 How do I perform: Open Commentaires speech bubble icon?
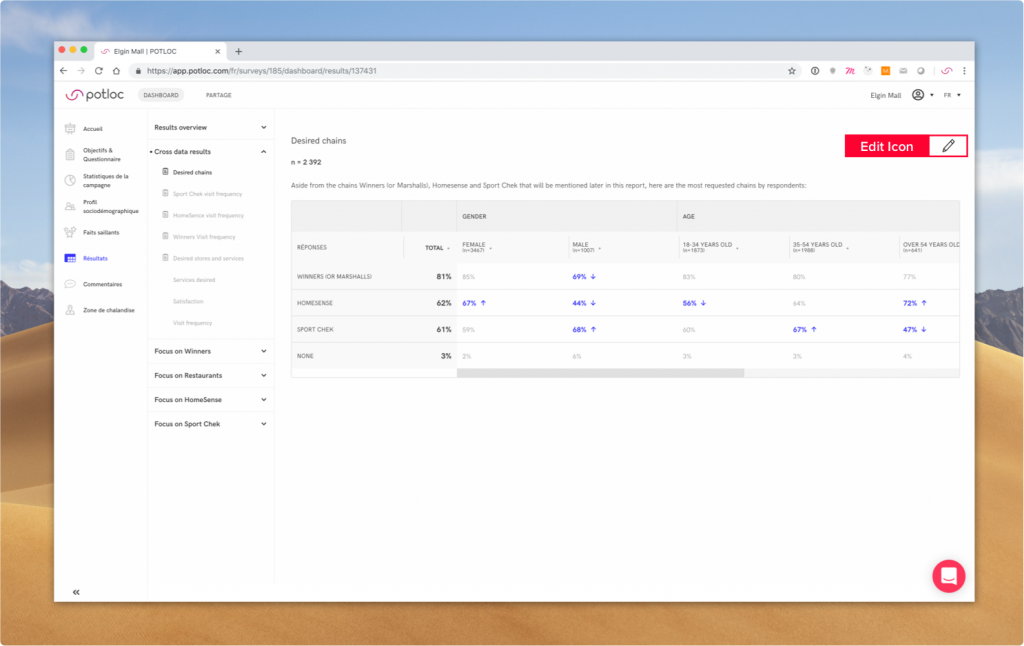click(x=70, y=284)
